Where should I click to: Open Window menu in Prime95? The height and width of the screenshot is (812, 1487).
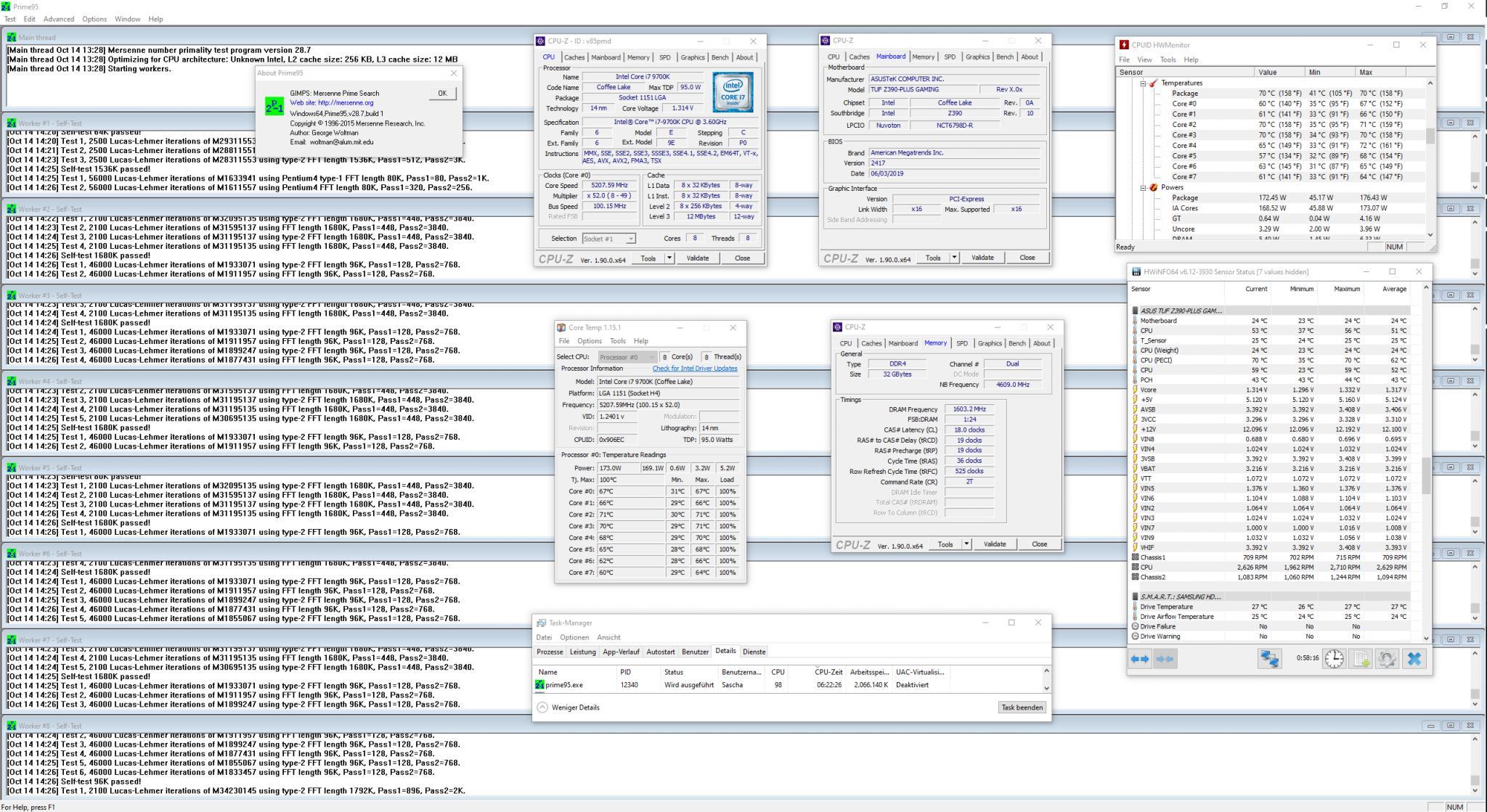(x=127, y=19)
